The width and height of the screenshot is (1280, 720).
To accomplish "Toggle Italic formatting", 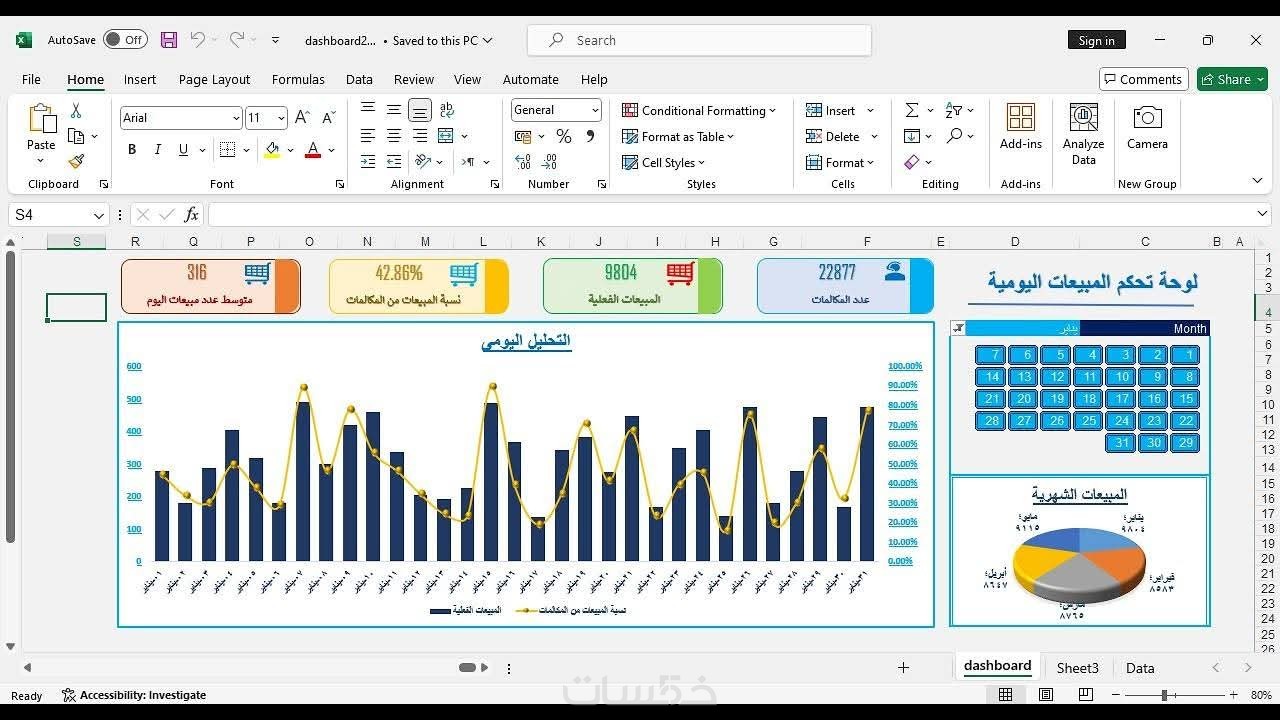I will pyautogui.click(x=157, y=150).
